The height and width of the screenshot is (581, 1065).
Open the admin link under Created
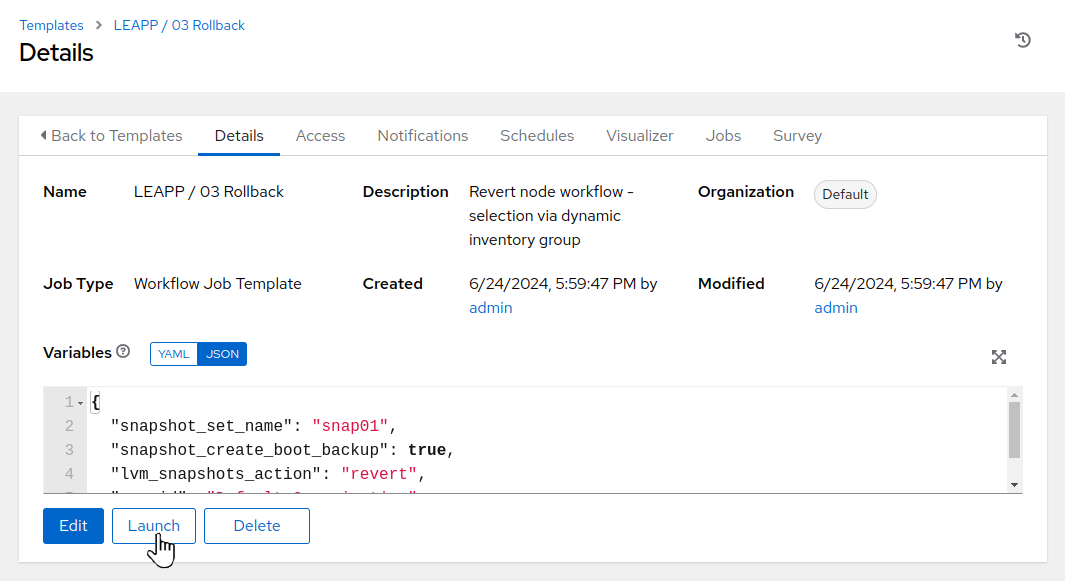(490, 308)
